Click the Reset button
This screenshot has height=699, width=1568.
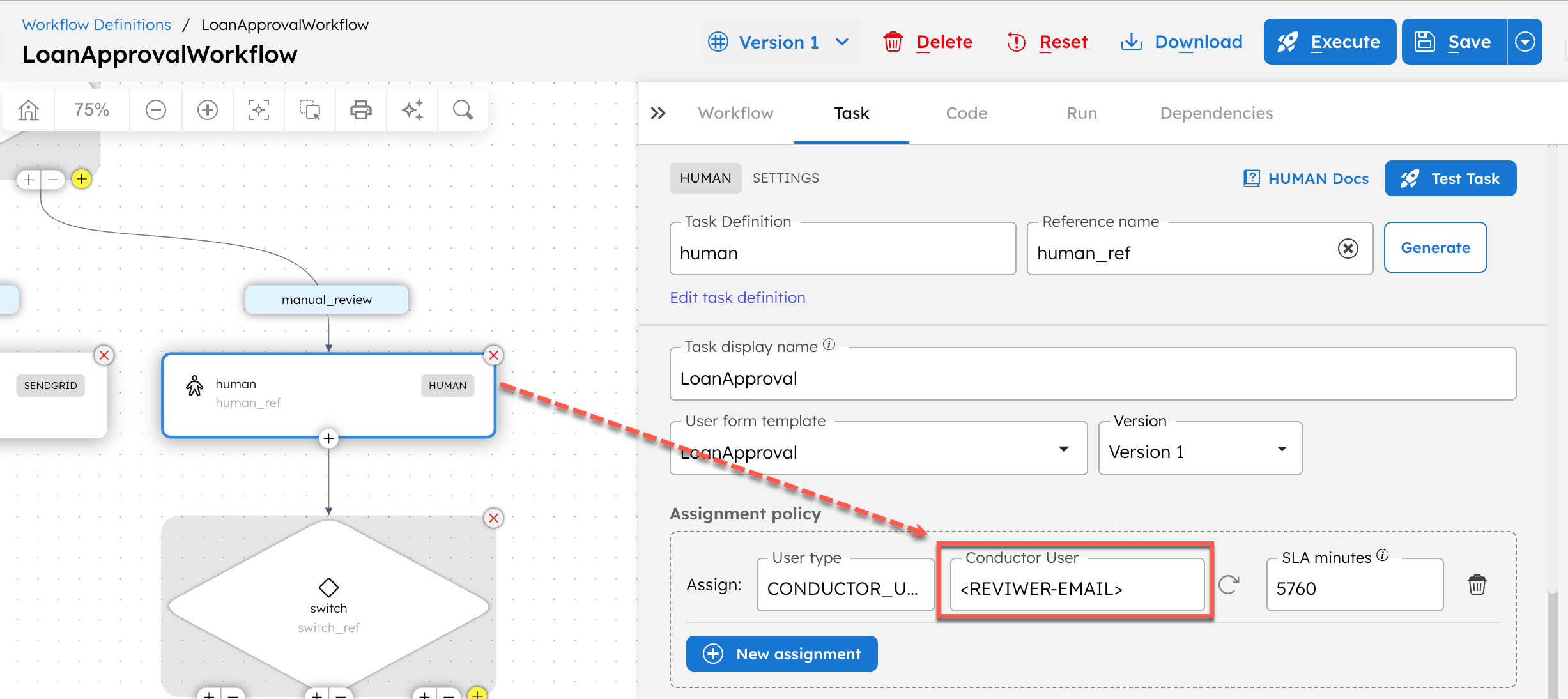1048,42
